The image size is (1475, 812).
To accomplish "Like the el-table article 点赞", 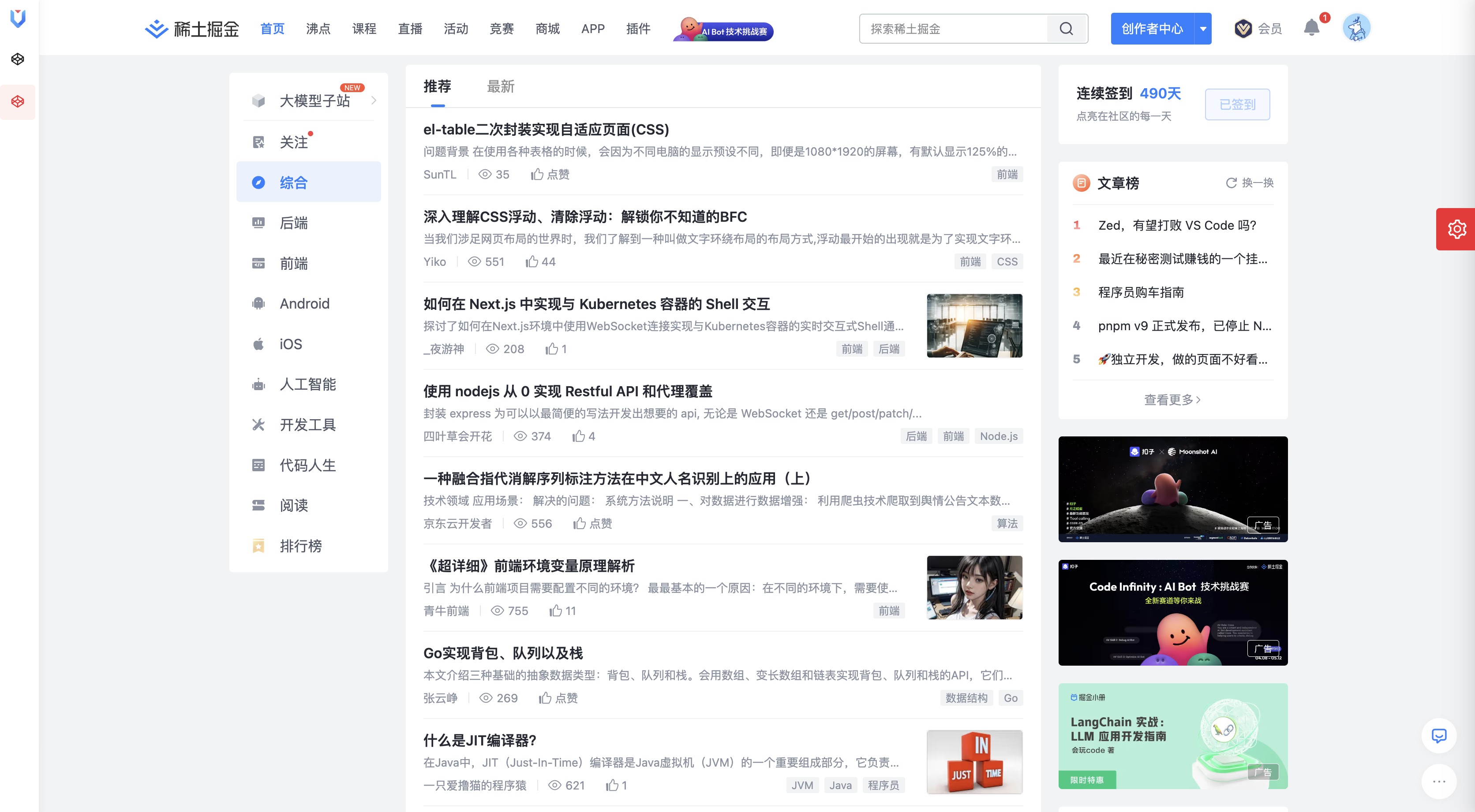I will click(550, 174).
